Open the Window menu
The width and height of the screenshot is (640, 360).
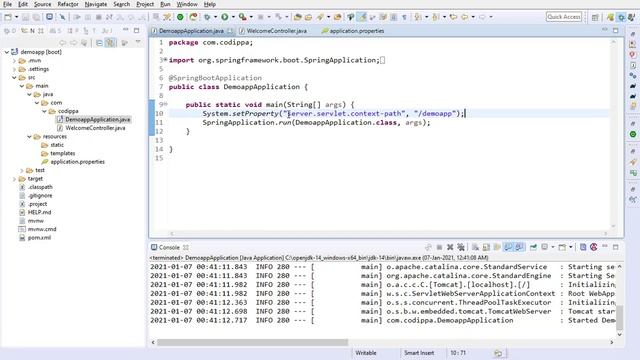187,4
